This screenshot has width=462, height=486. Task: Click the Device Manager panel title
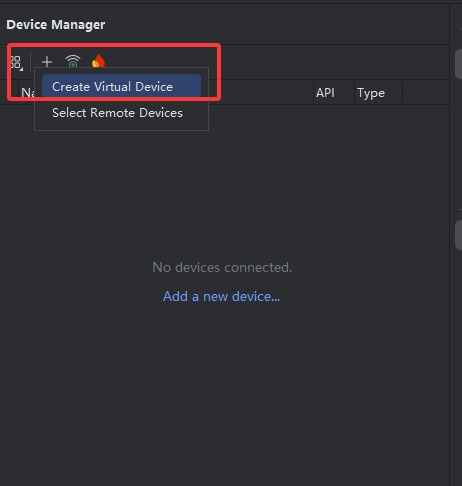(56, 25)
